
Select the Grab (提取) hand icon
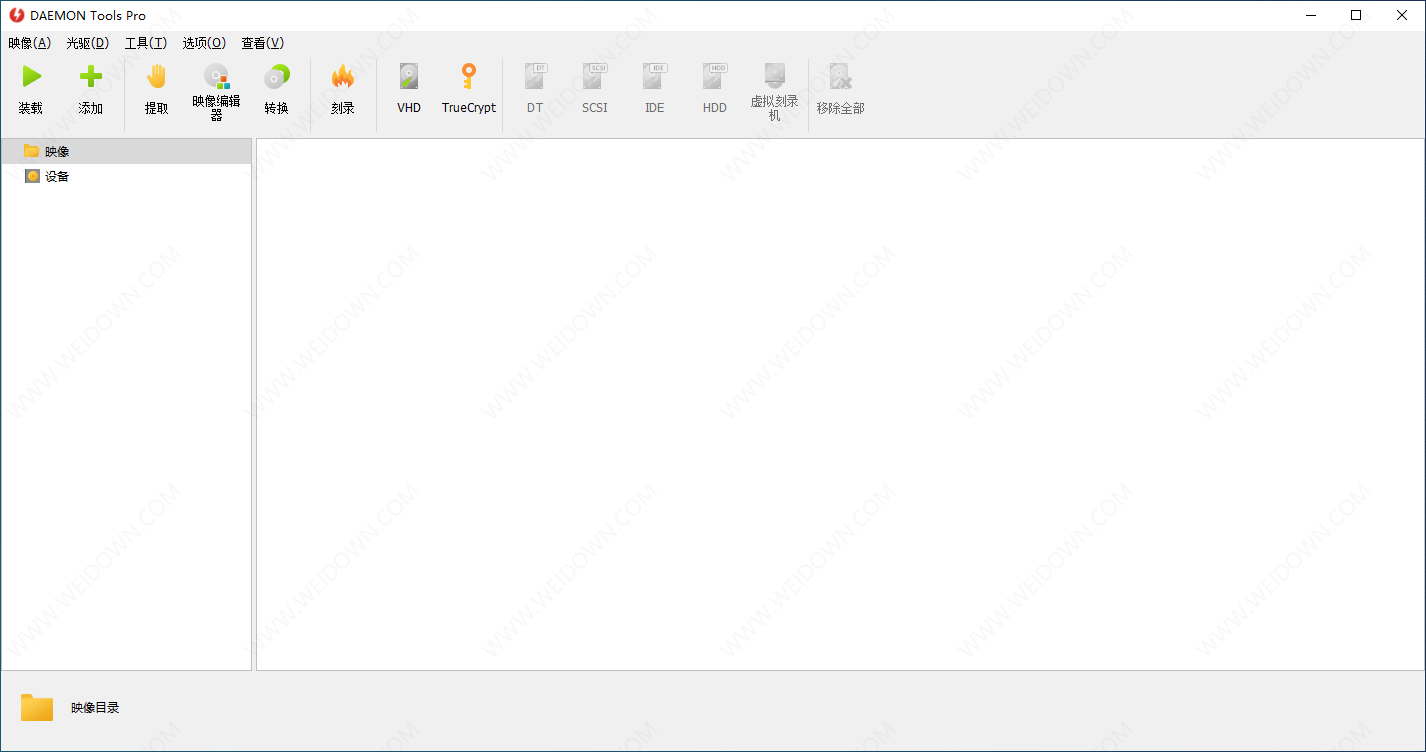[157, 77]
